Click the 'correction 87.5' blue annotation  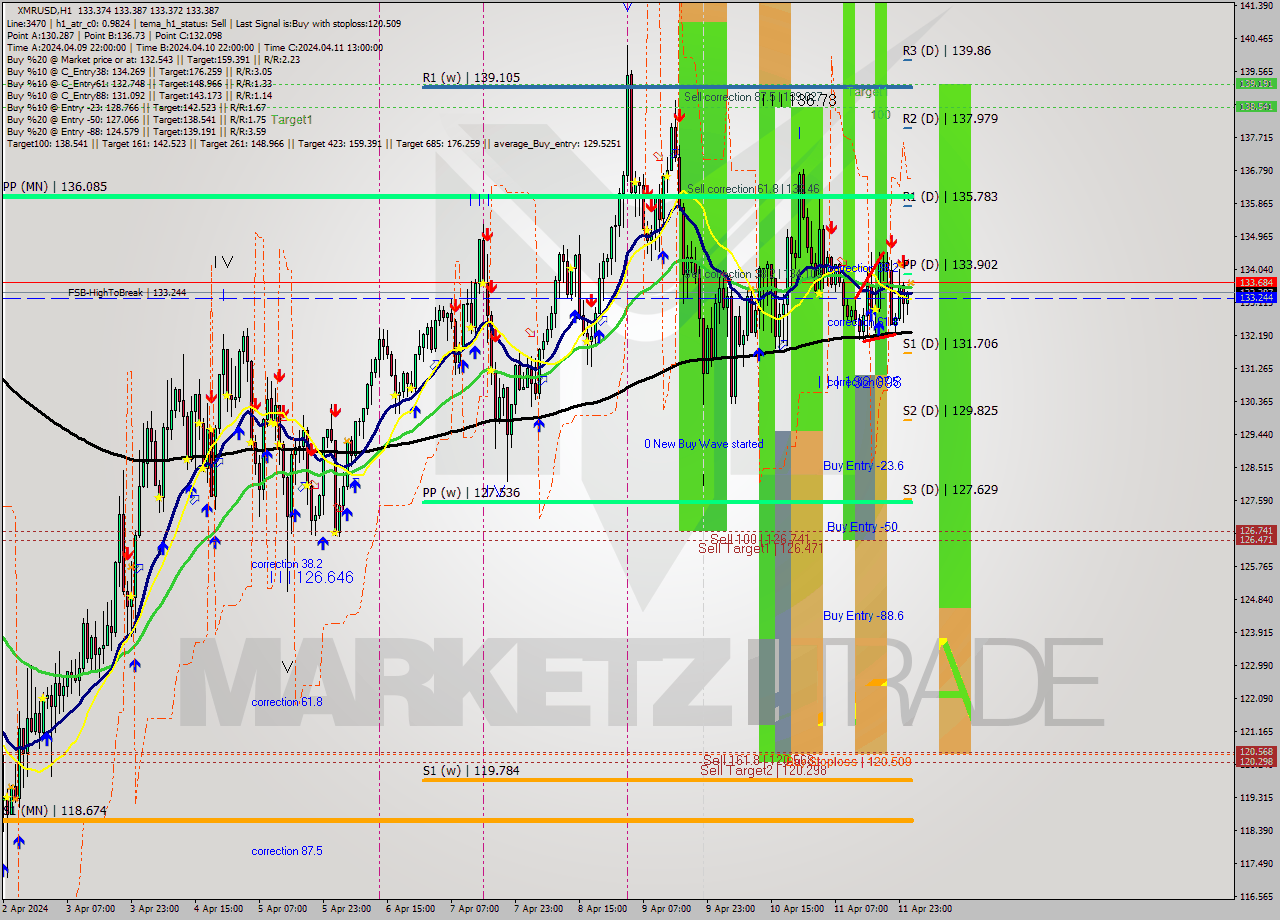point(287,851)
